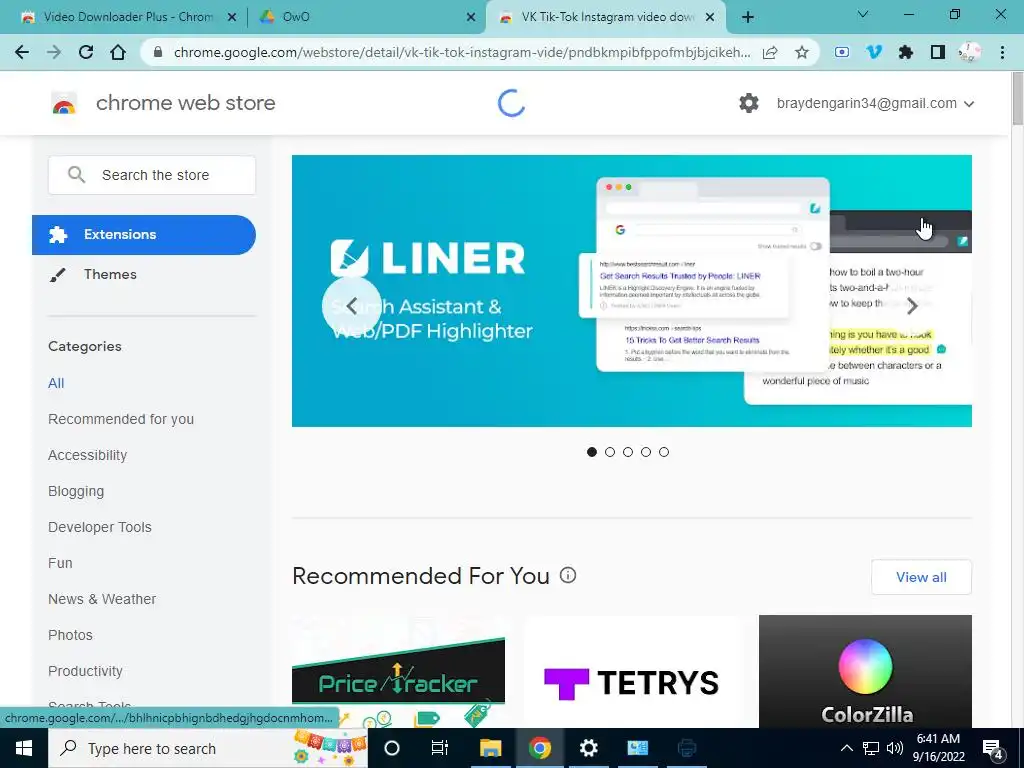The width and height of the screenshot is (1024, 768).
Task: Select the third carousel dot
Action: coord(628,452)
